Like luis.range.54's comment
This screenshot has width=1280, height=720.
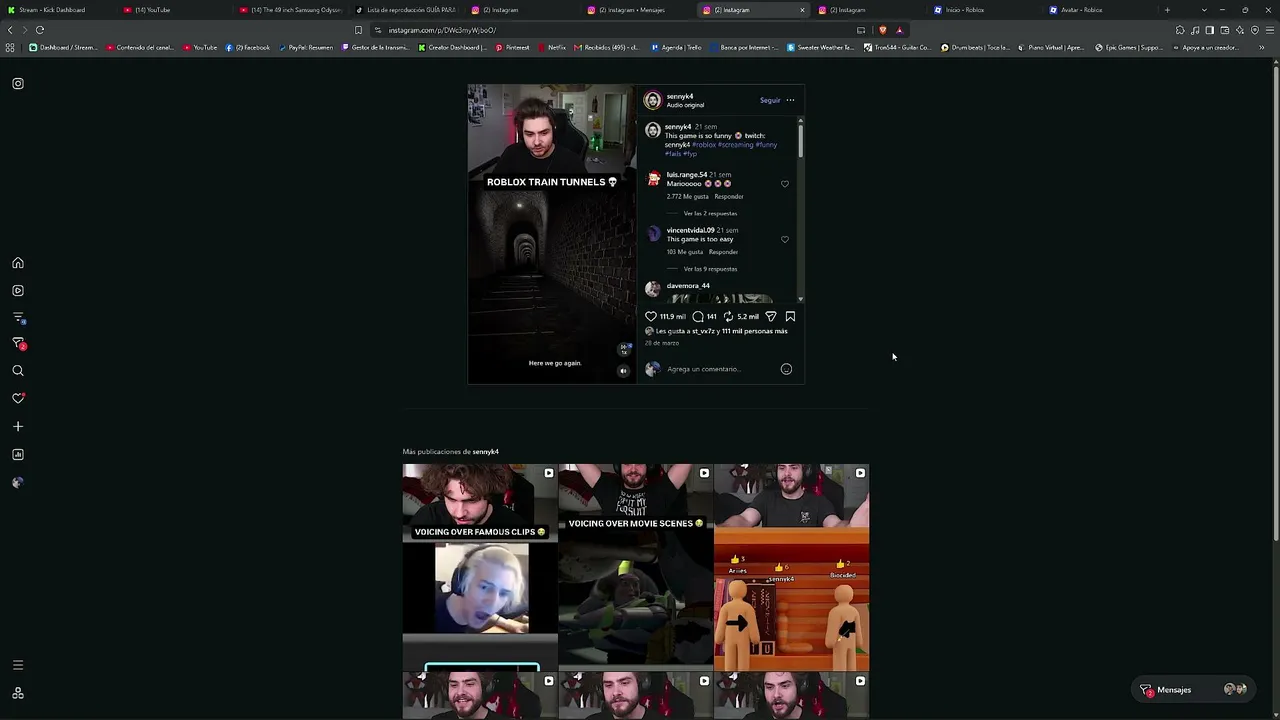click(x=785, y=184)
